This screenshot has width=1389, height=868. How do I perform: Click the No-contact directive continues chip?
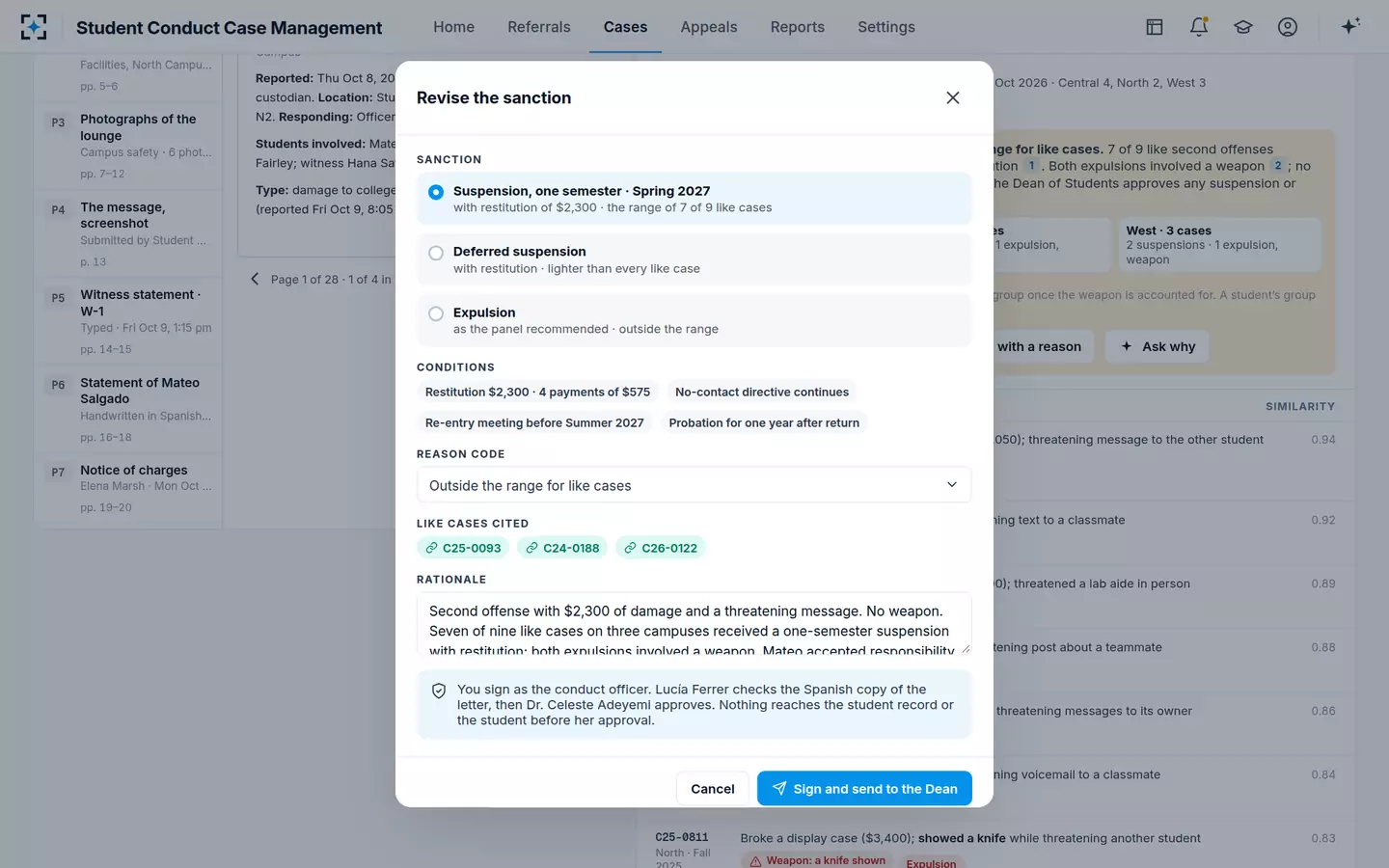point(762,393)
